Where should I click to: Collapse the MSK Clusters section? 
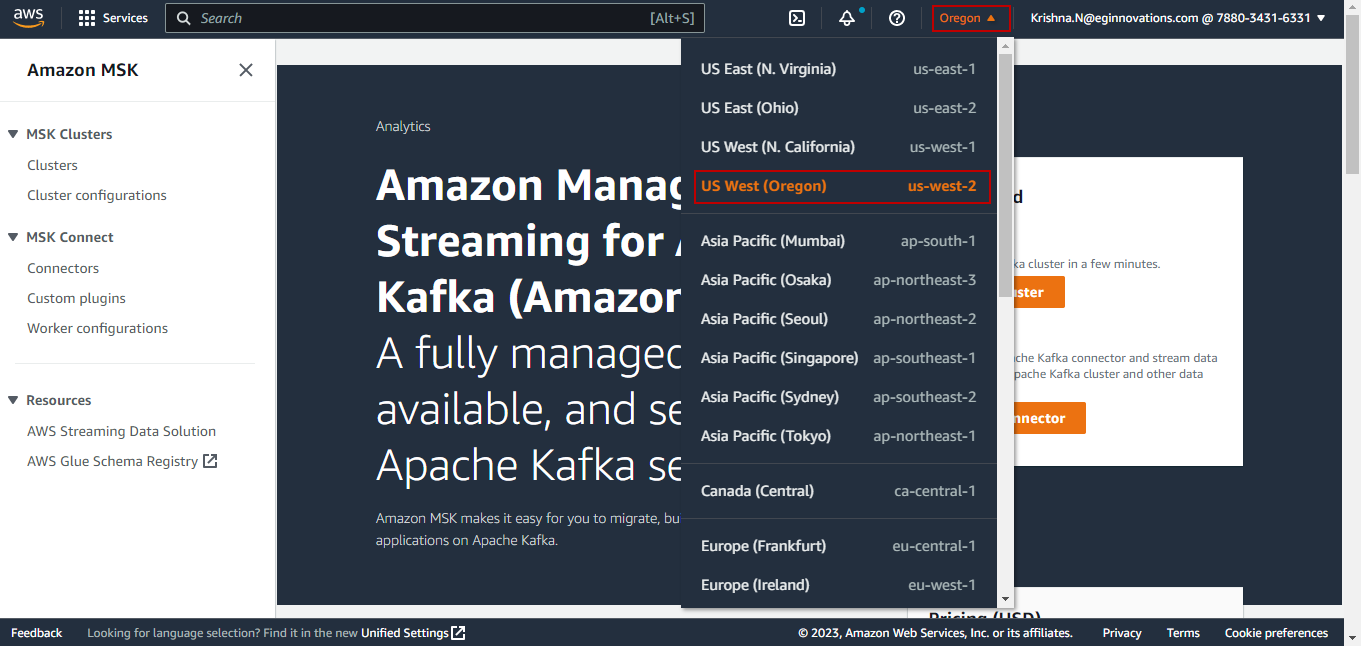coord(13,134)
